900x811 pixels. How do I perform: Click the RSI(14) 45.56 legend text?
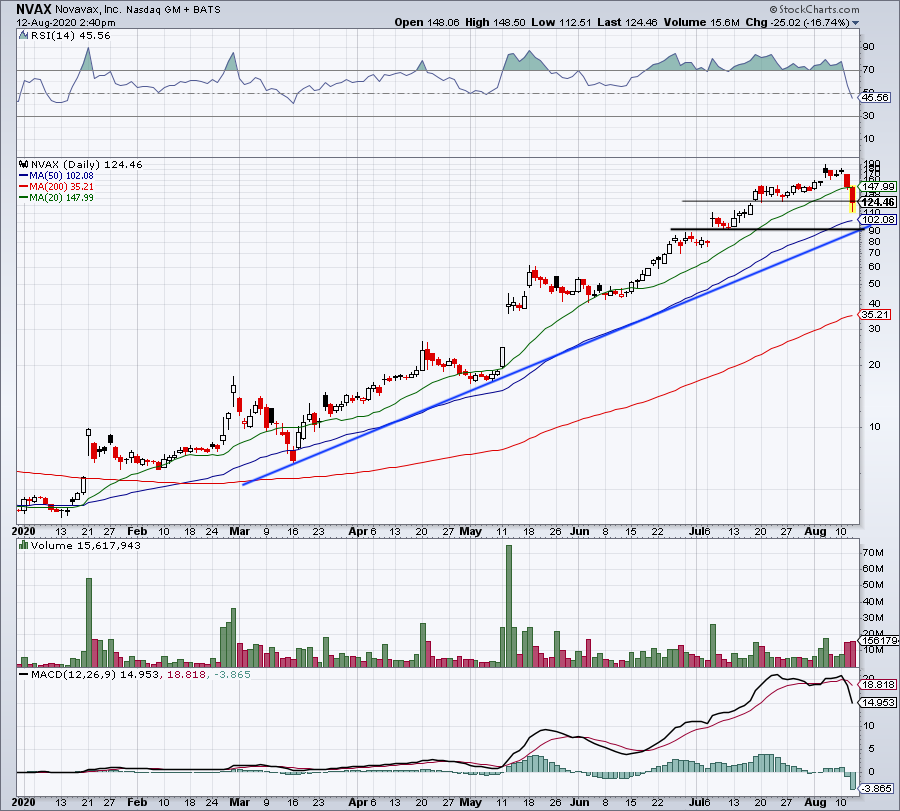click(x=71, y=36)
